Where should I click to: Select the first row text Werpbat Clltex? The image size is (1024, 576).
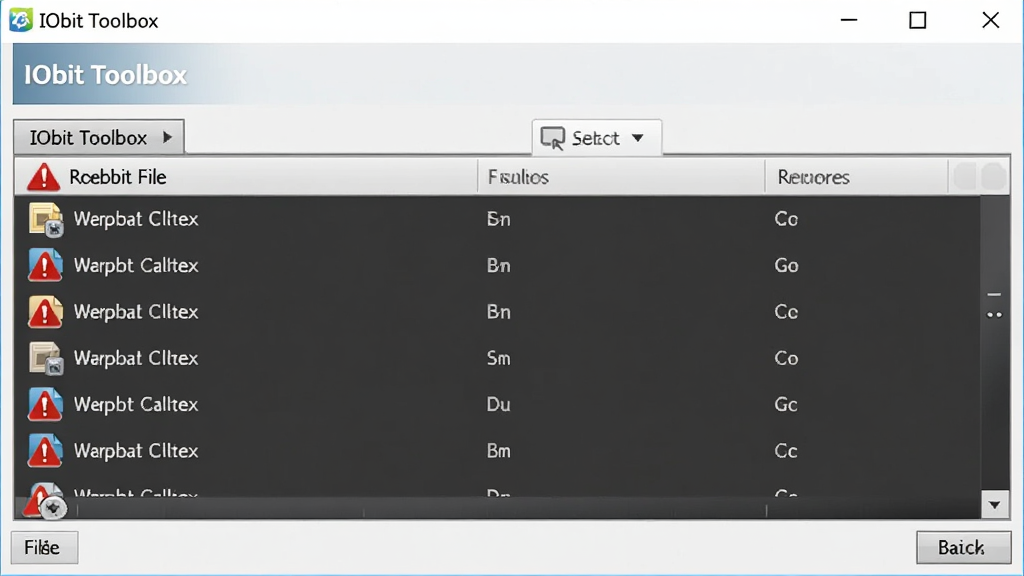click(136, 219)
